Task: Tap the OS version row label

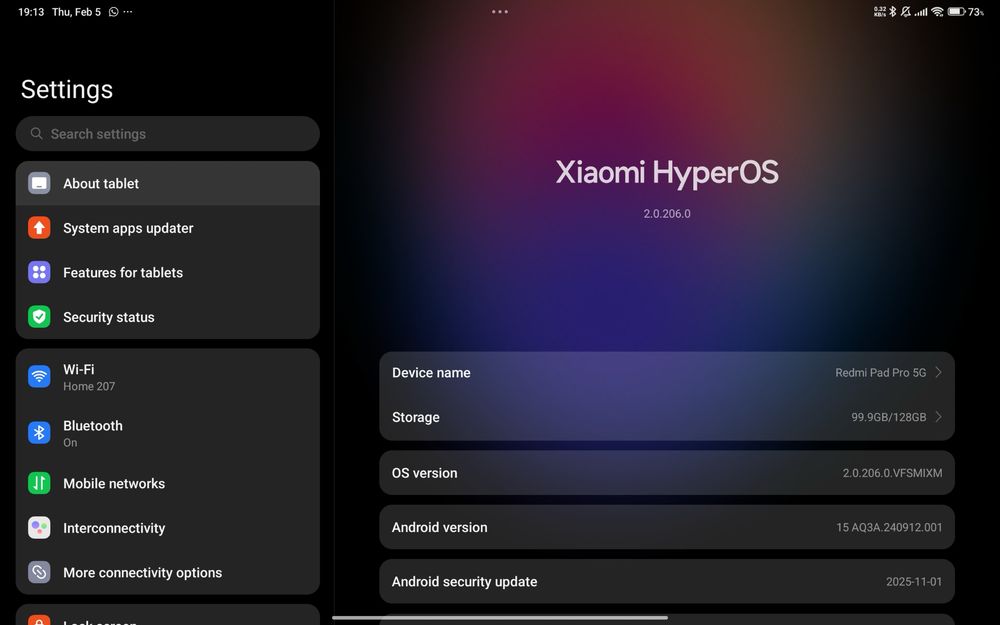Action: pos(425,473)
